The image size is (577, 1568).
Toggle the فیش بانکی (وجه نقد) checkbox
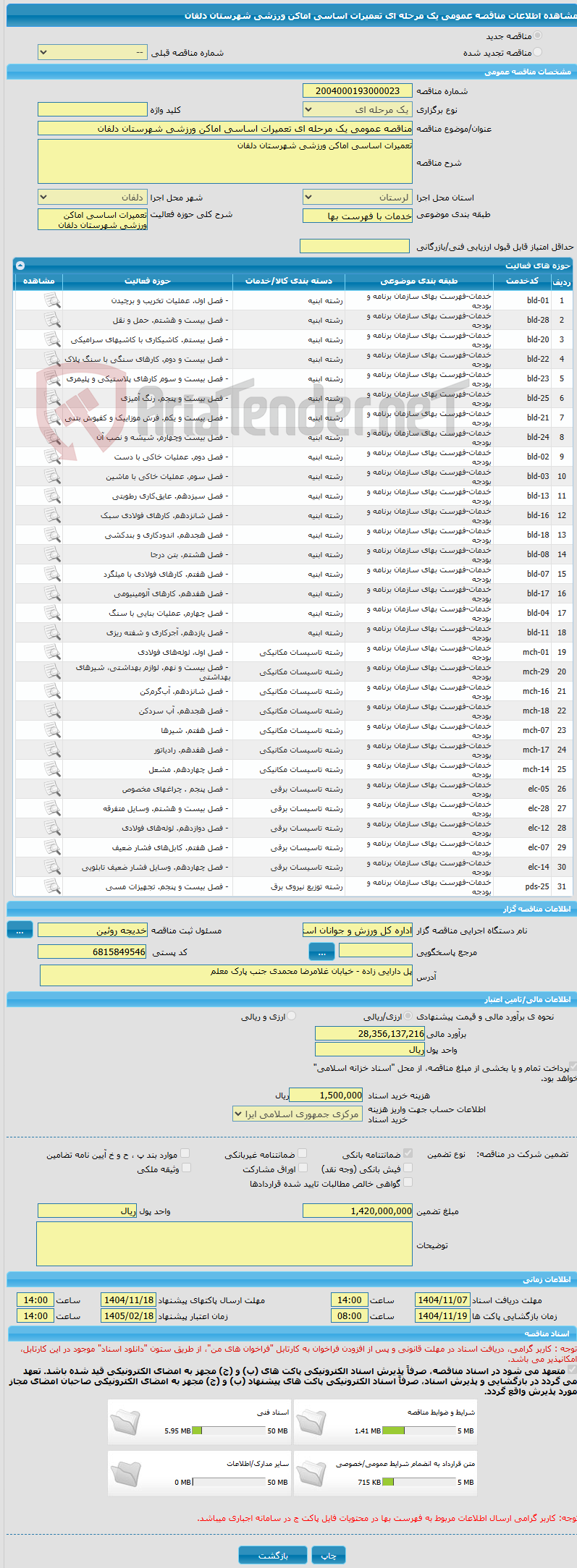click(408, 1168)
